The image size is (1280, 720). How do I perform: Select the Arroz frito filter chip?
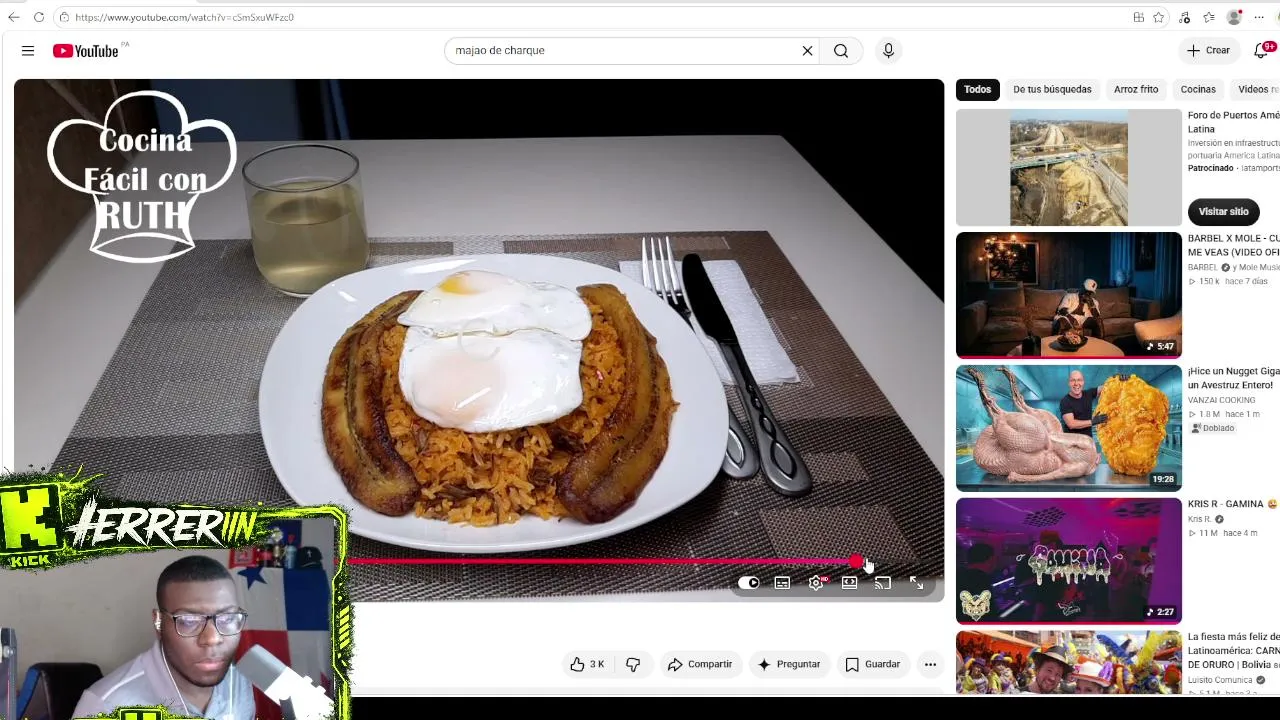pos(1136,89)
